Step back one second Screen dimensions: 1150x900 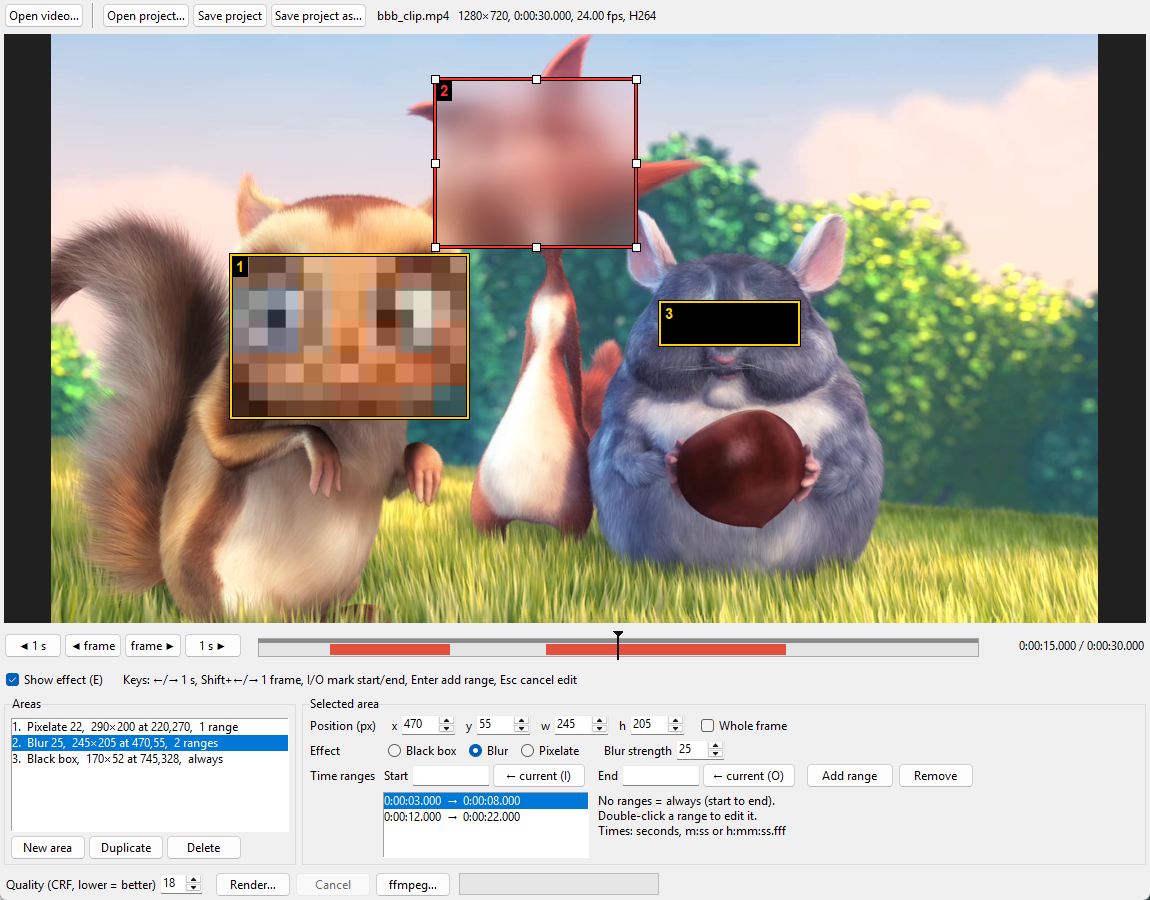(x=33, y=645)
